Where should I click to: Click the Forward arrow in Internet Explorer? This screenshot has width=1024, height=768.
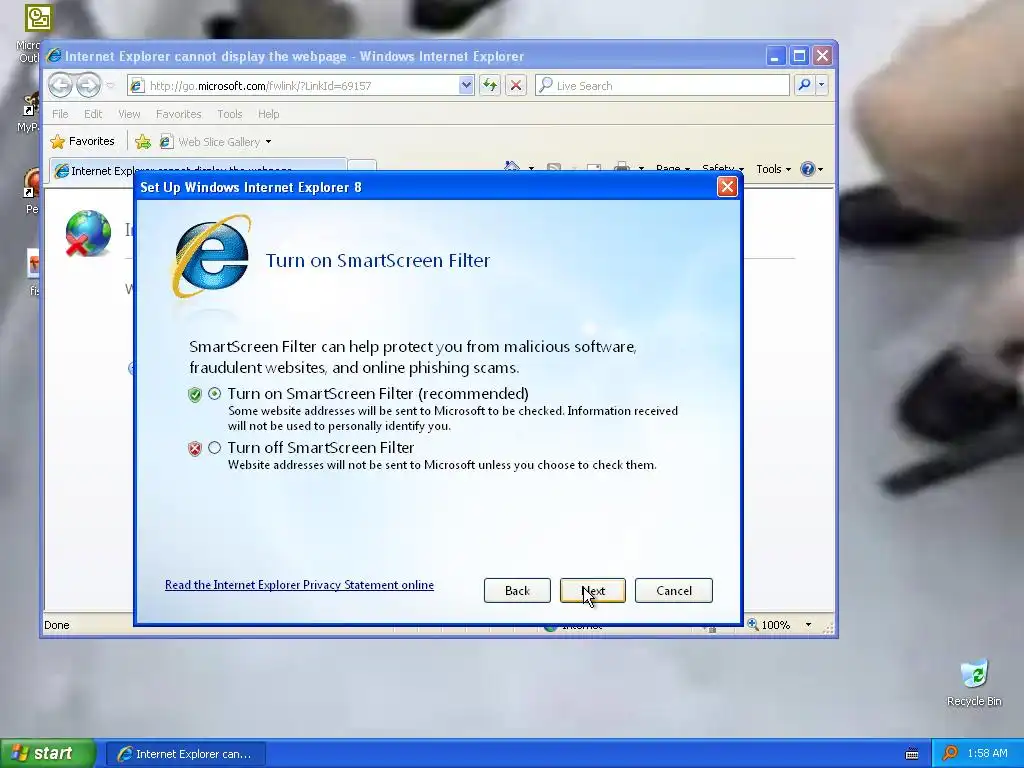click(x=88, y=86)
